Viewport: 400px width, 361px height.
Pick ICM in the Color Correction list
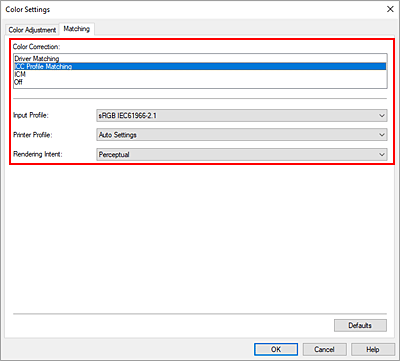point(200,74)
